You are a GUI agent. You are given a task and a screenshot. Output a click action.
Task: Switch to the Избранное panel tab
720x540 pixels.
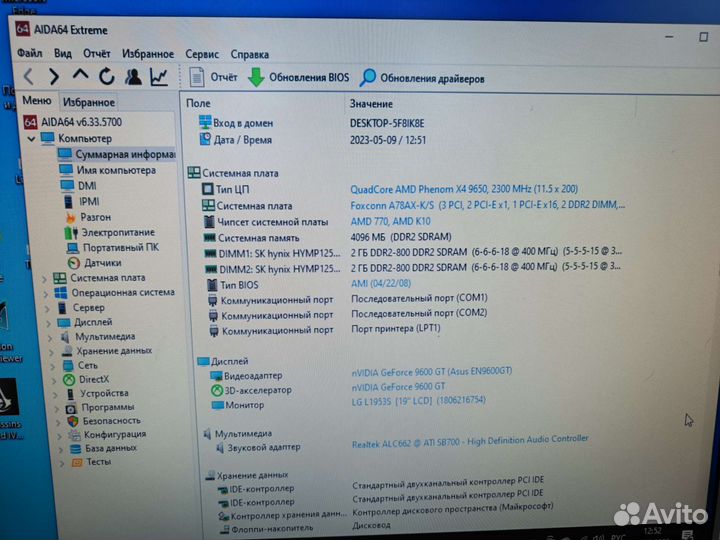(88, 102)
